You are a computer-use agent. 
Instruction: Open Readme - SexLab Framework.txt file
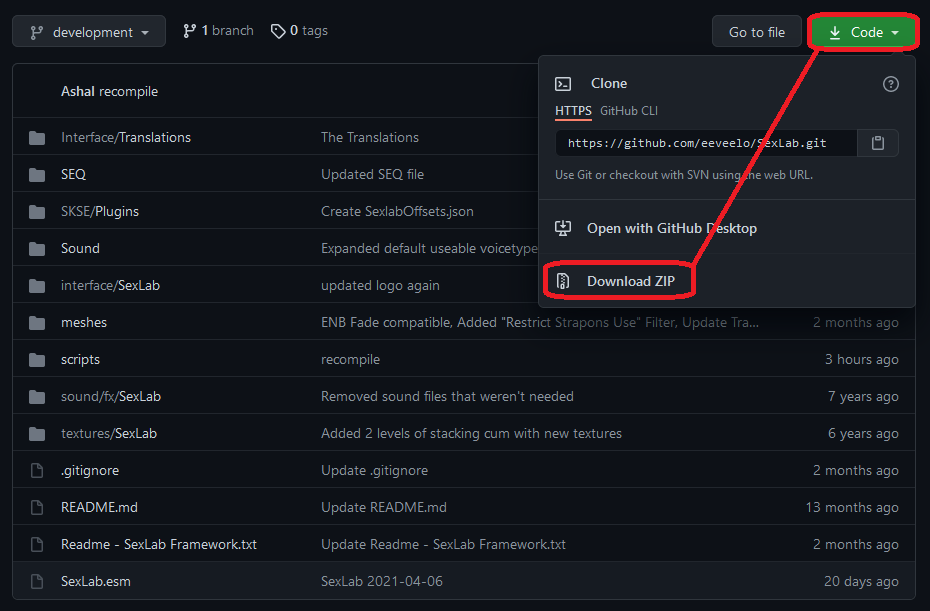coord(159,545)
